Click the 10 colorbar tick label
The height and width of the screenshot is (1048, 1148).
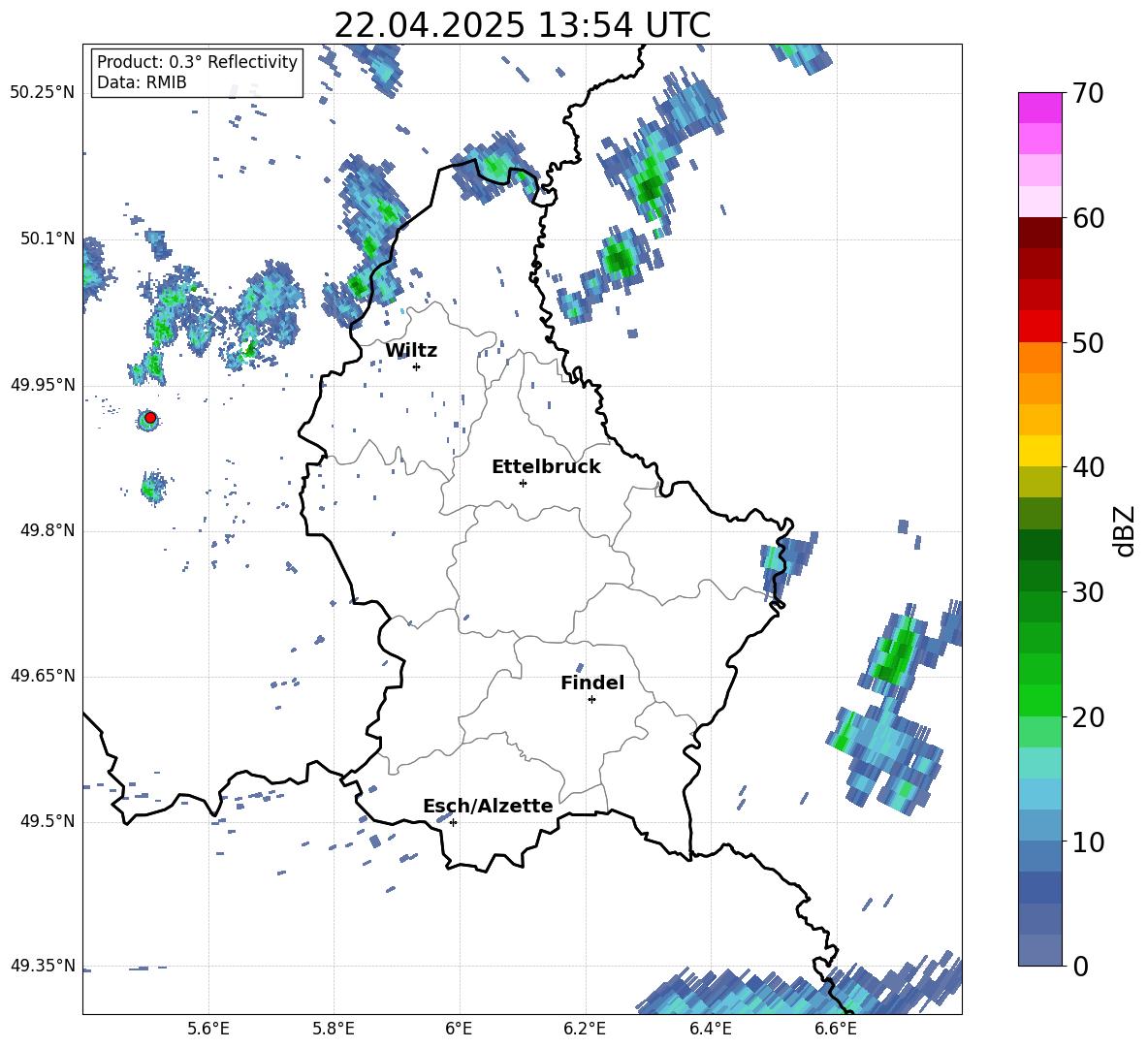1088,842
